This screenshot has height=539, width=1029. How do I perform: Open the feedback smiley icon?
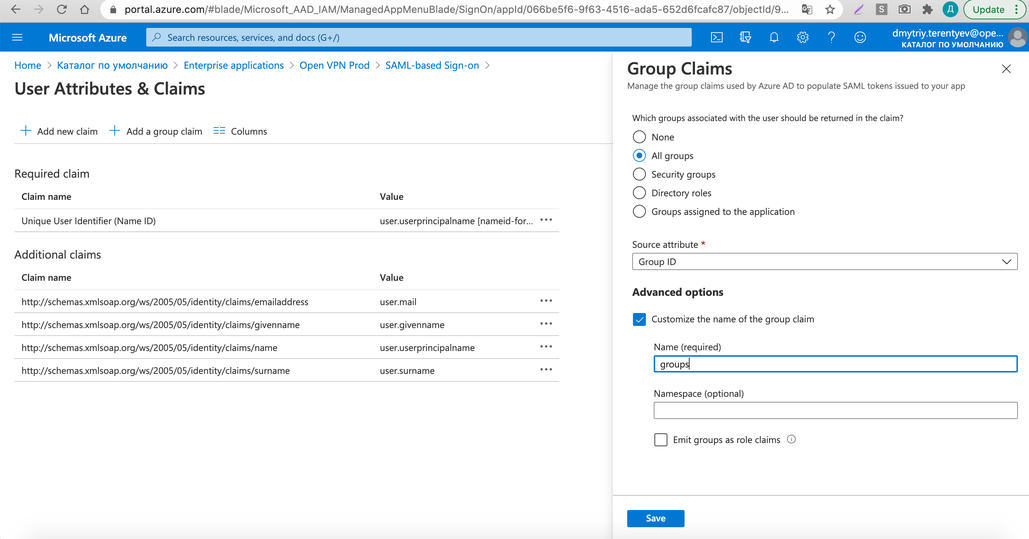tap(860, 37)
